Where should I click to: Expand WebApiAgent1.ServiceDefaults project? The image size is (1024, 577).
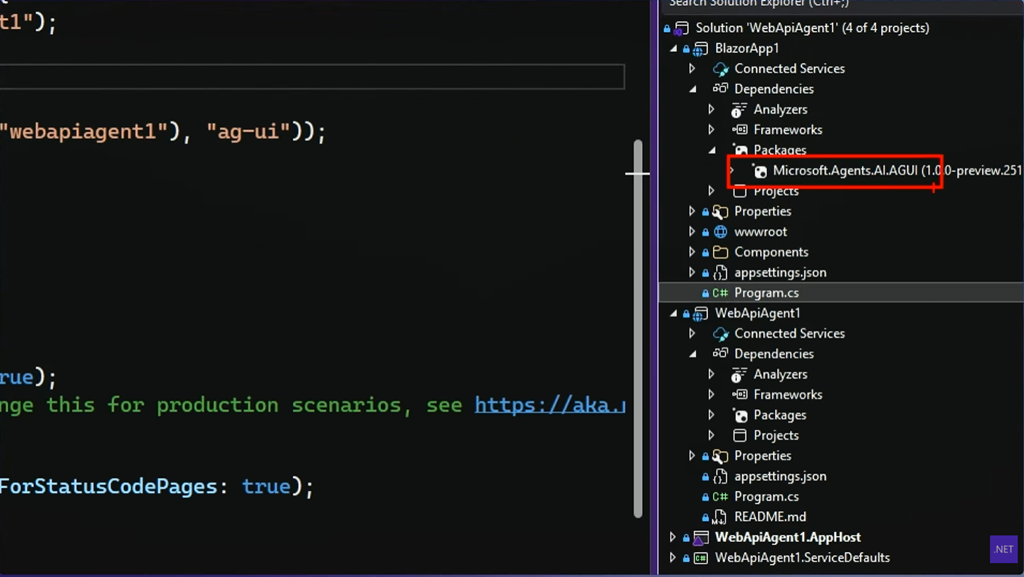pyautogui.click(x=673, y=557)
